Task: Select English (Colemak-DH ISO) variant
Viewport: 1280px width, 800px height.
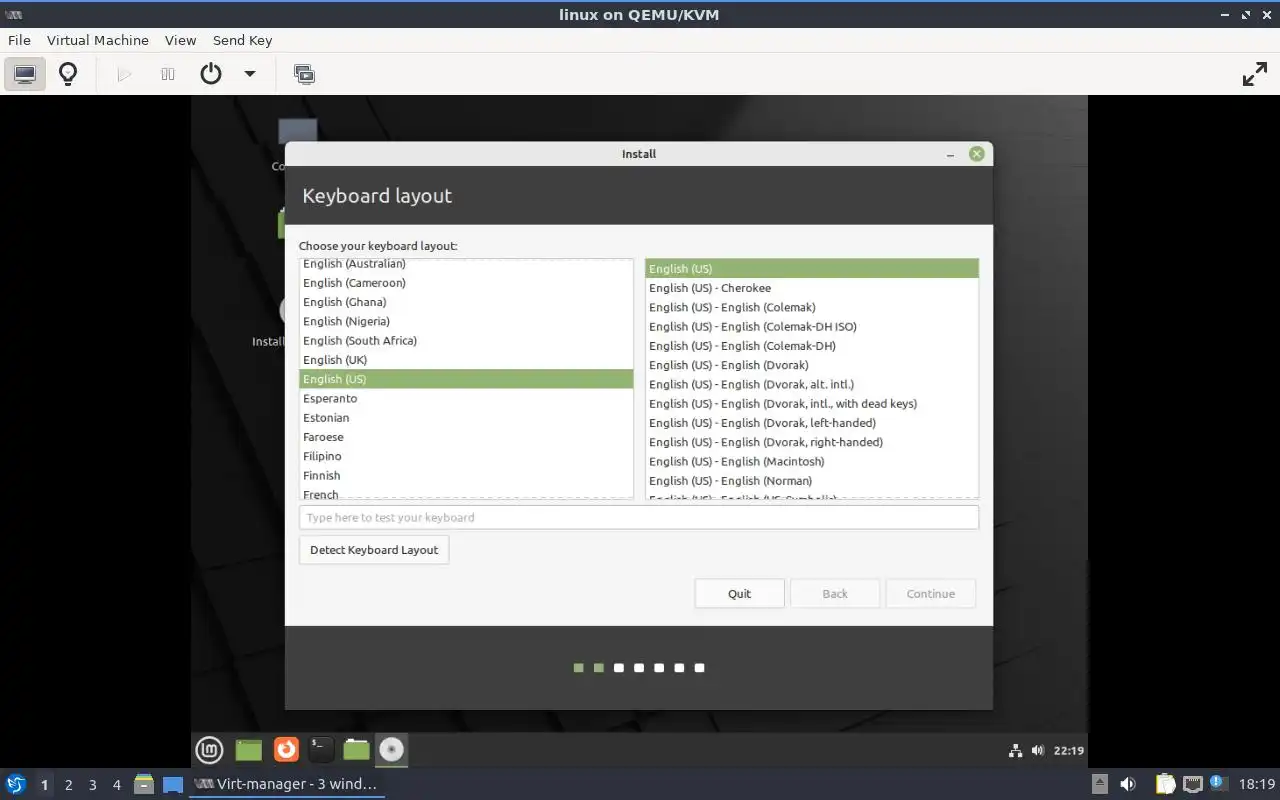Action: pyautogui.click(x=812, y=326)
